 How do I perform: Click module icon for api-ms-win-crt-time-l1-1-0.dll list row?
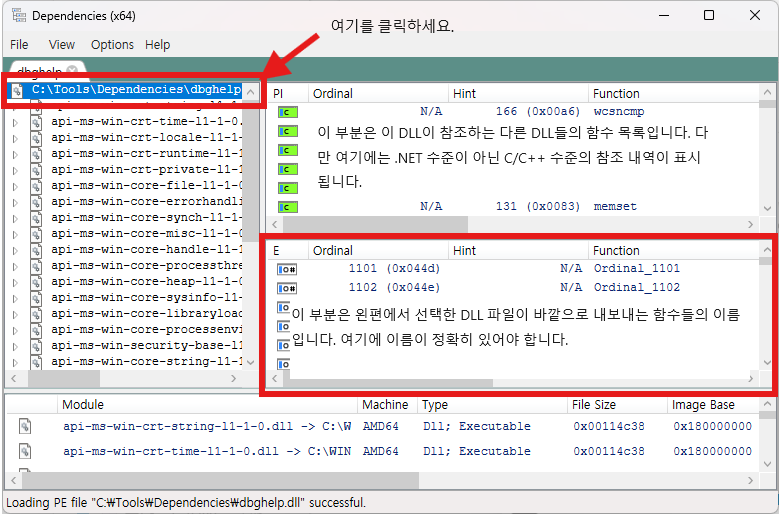click(25, 451)
